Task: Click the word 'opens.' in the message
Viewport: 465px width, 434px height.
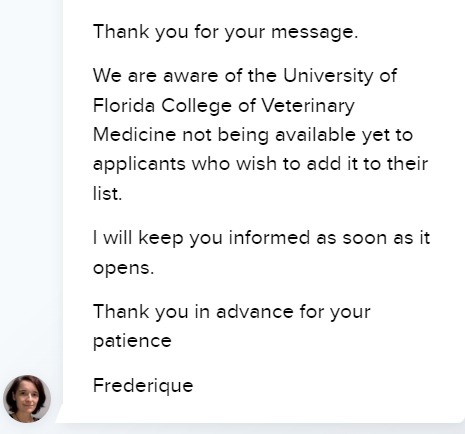Action: click(123, 269)
